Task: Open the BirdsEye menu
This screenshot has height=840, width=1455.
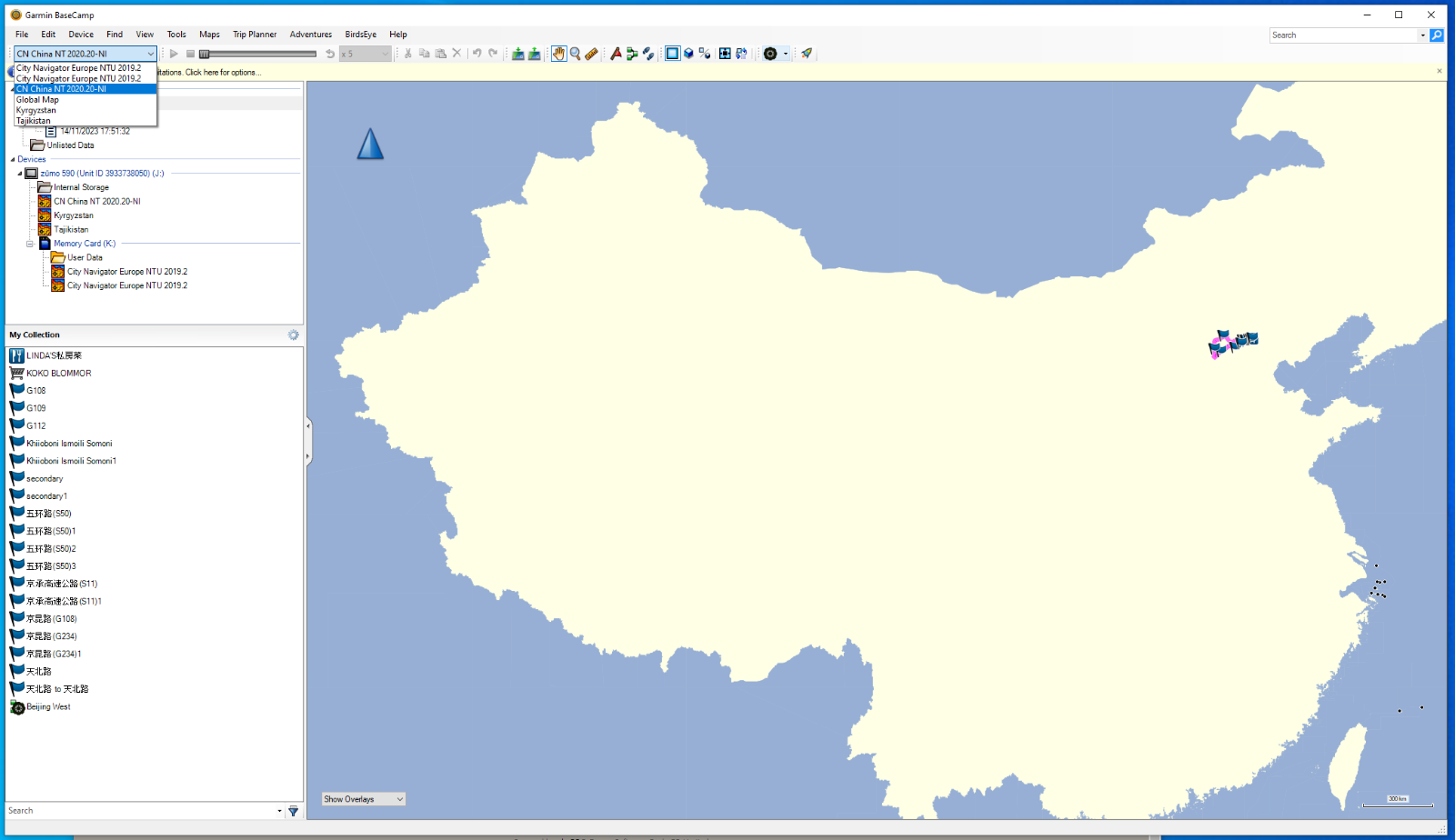Action: [x=360, y=35]
